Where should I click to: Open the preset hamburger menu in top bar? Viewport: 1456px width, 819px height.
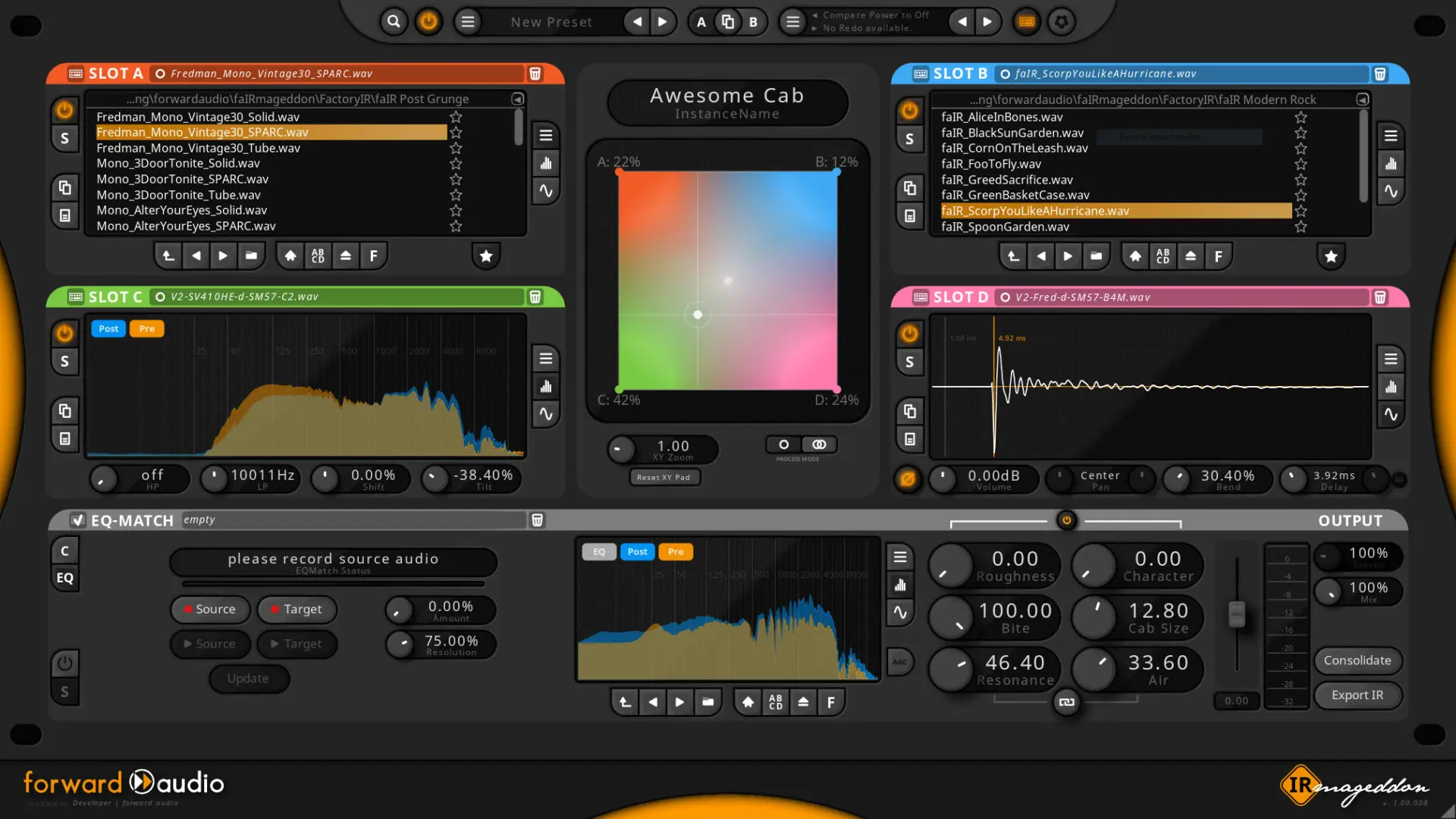[468, 21]
